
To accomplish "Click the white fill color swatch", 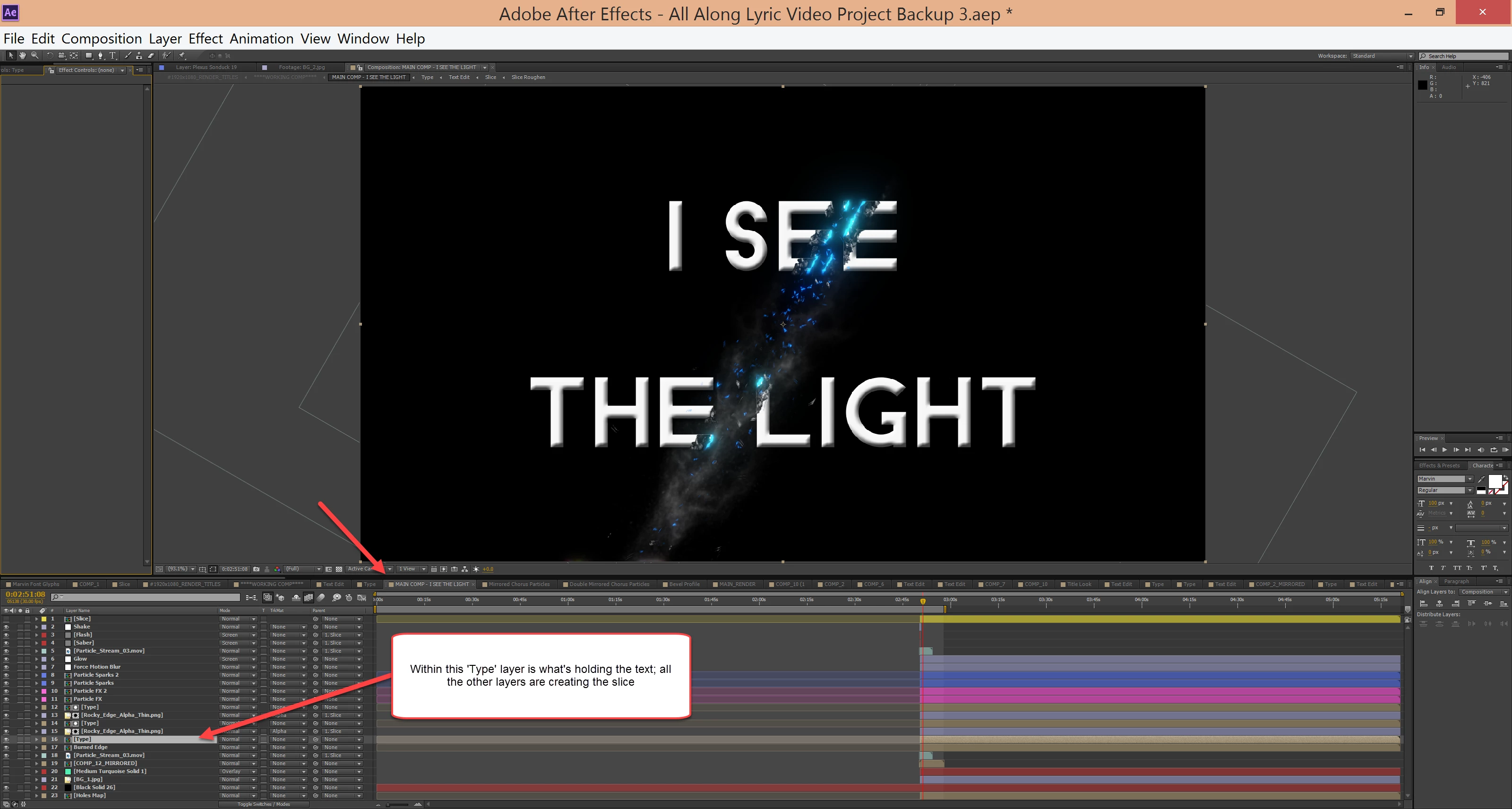I will click(x=1495, y=482).
